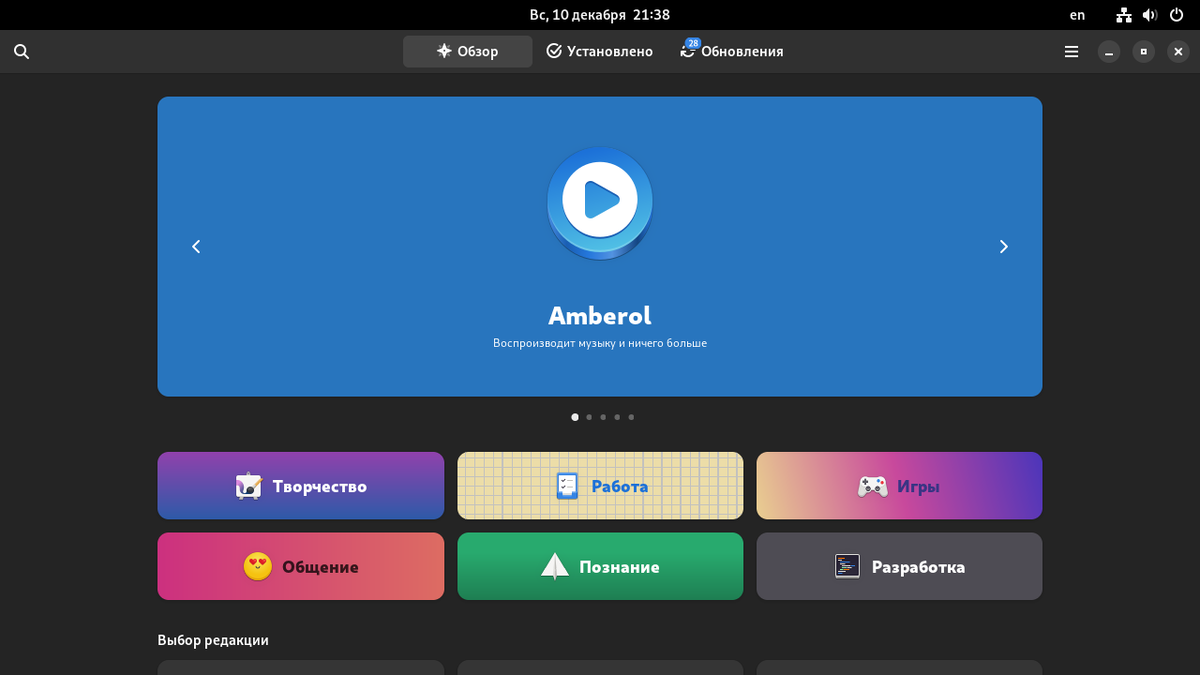Screen dimensions: 1200x675
Task: Open the hamburger main menu
Action: 1071,51
